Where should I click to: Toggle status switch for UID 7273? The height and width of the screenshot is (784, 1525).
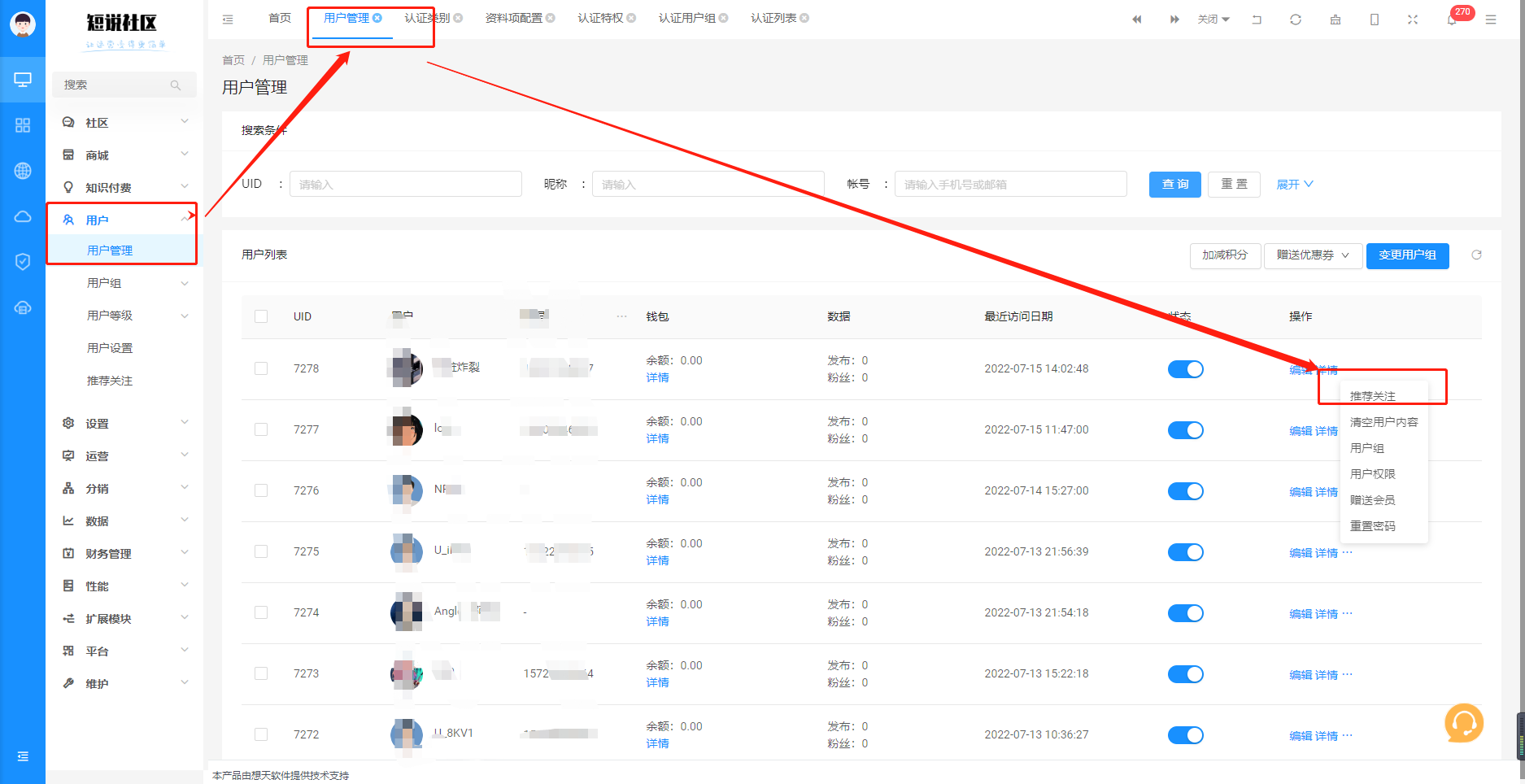click(1185, 674)
